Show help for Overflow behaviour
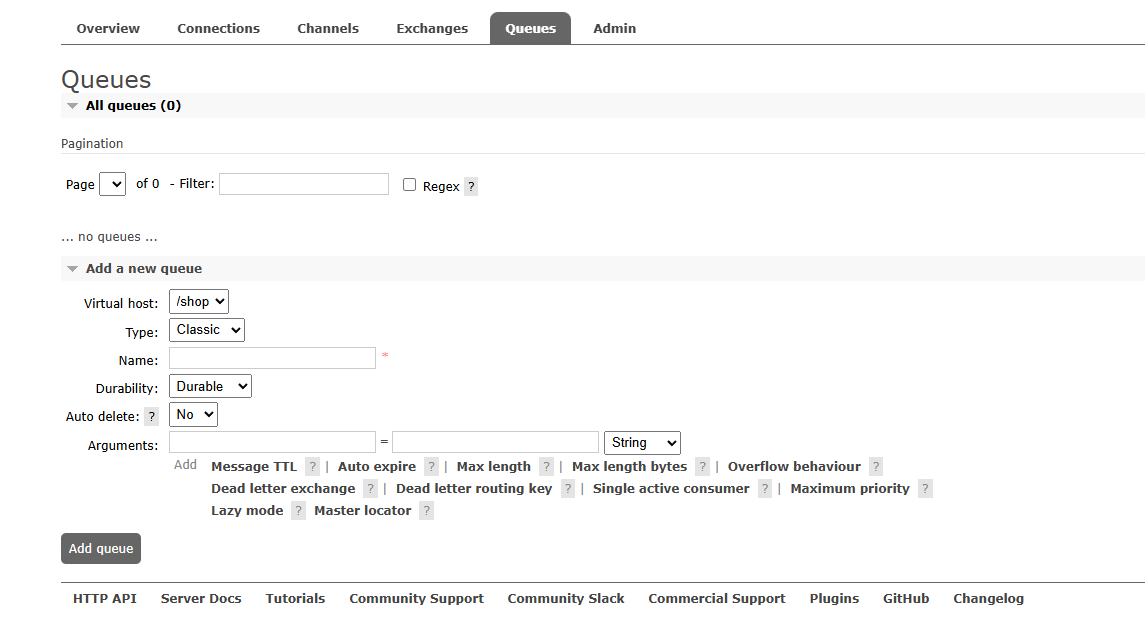 876,467
